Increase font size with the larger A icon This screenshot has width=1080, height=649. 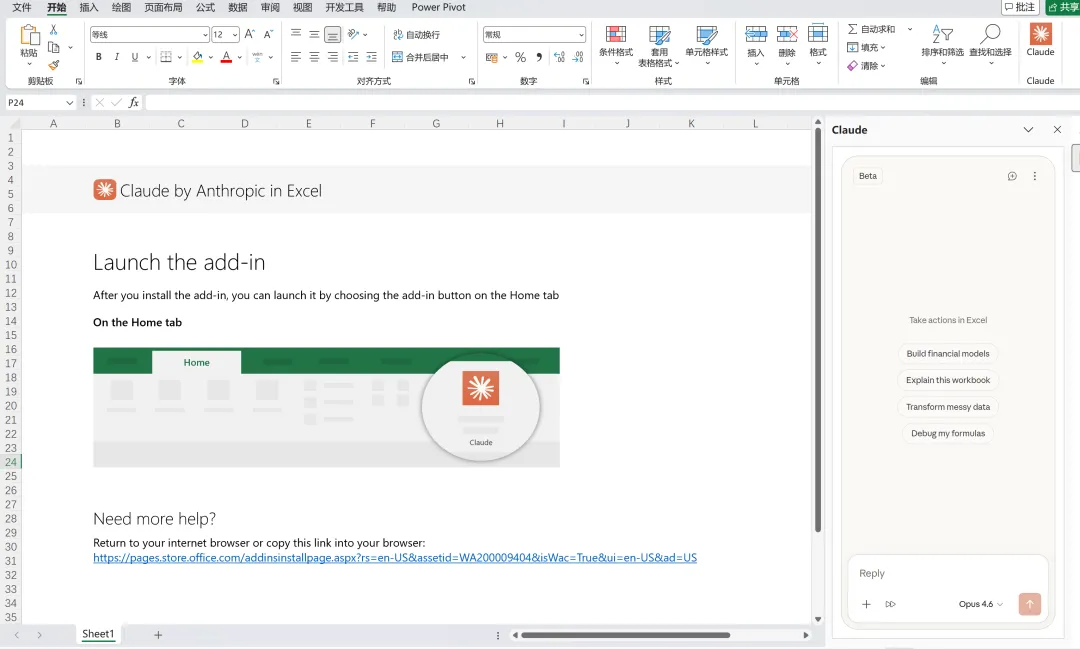click(x=250, y=34)
